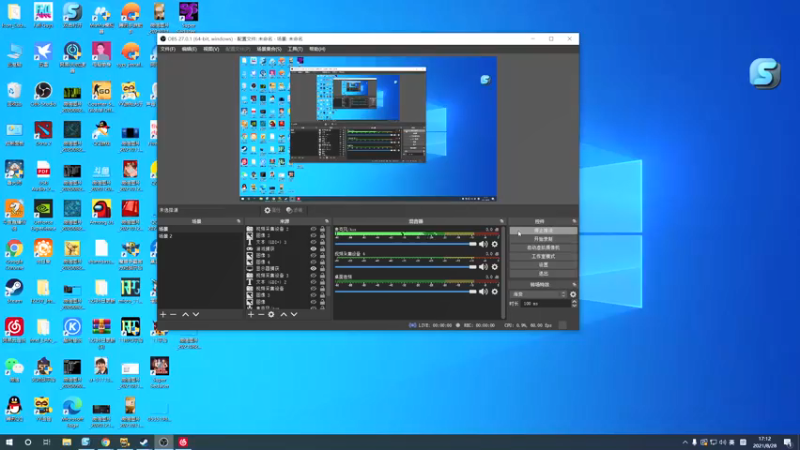800x450 pixels.
Task: Open 桌面音频 mixer gear menu
Action: pos(494,291)
